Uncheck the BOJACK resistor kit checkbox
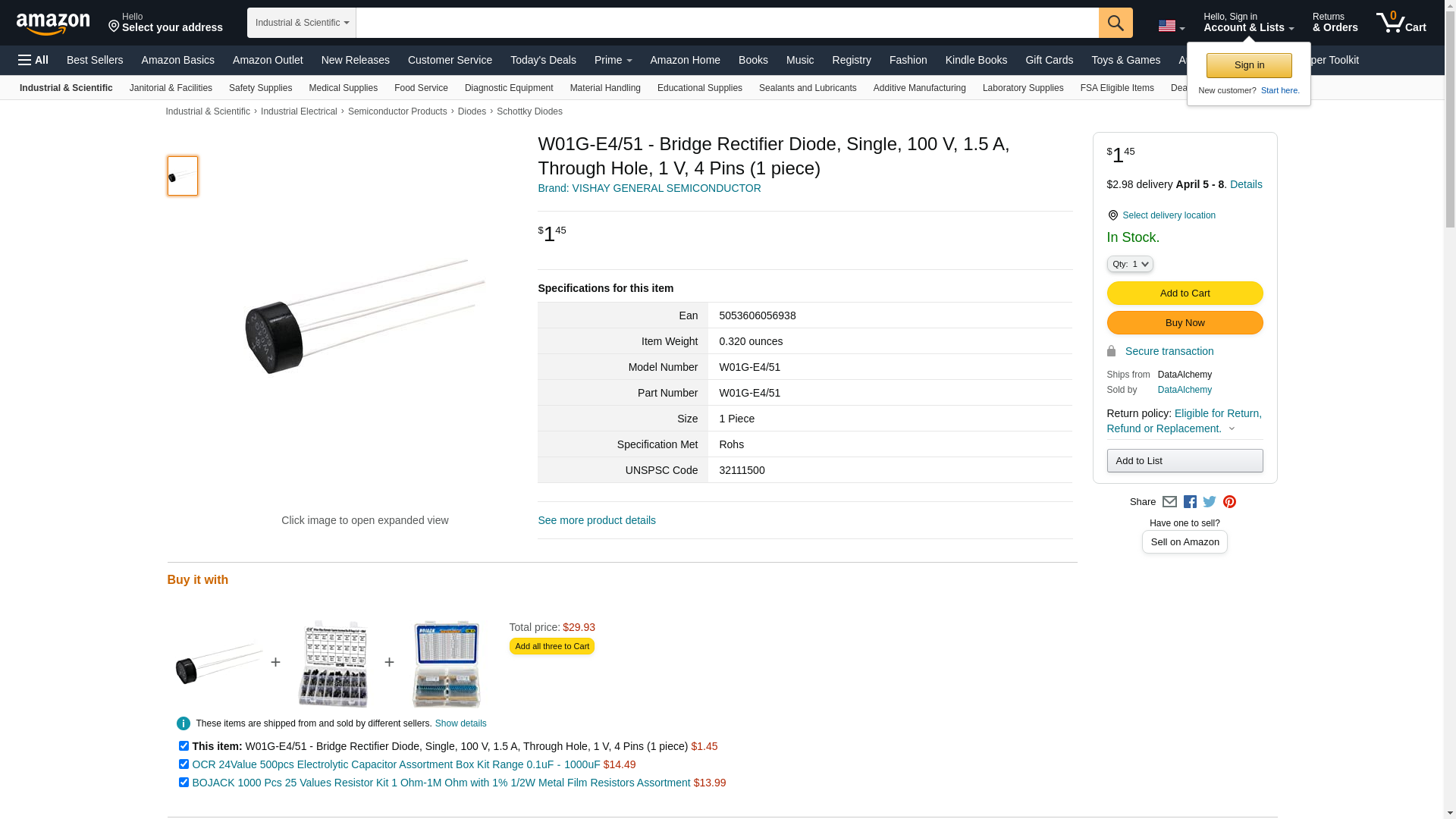Image resolution: width=1456 pixels, height=819 pixels. pyautogui.click(x=184, y=783)
